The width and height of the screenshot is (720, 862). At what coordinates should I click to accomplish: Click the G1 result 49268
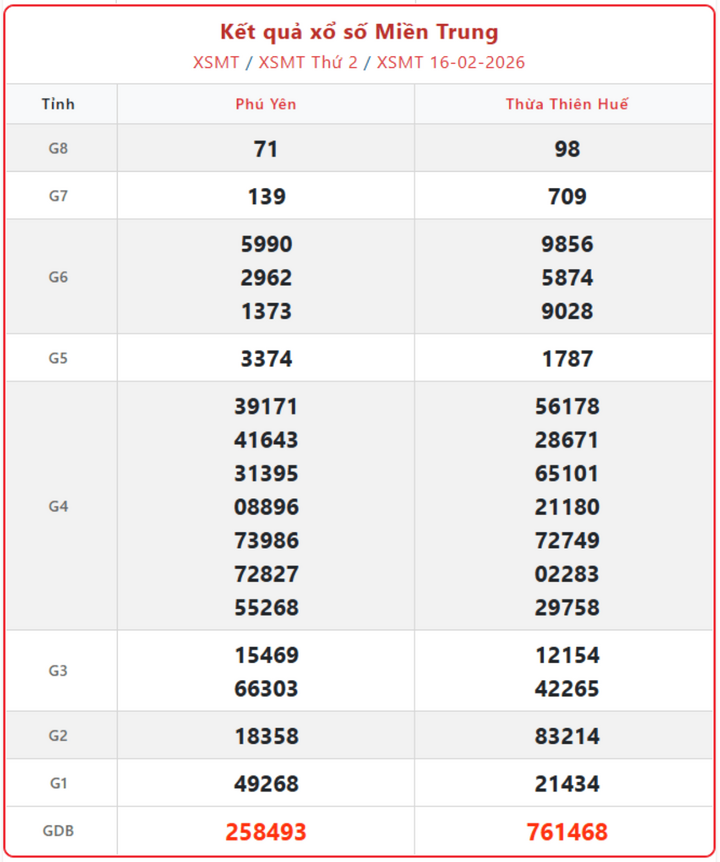coord(266,784)
